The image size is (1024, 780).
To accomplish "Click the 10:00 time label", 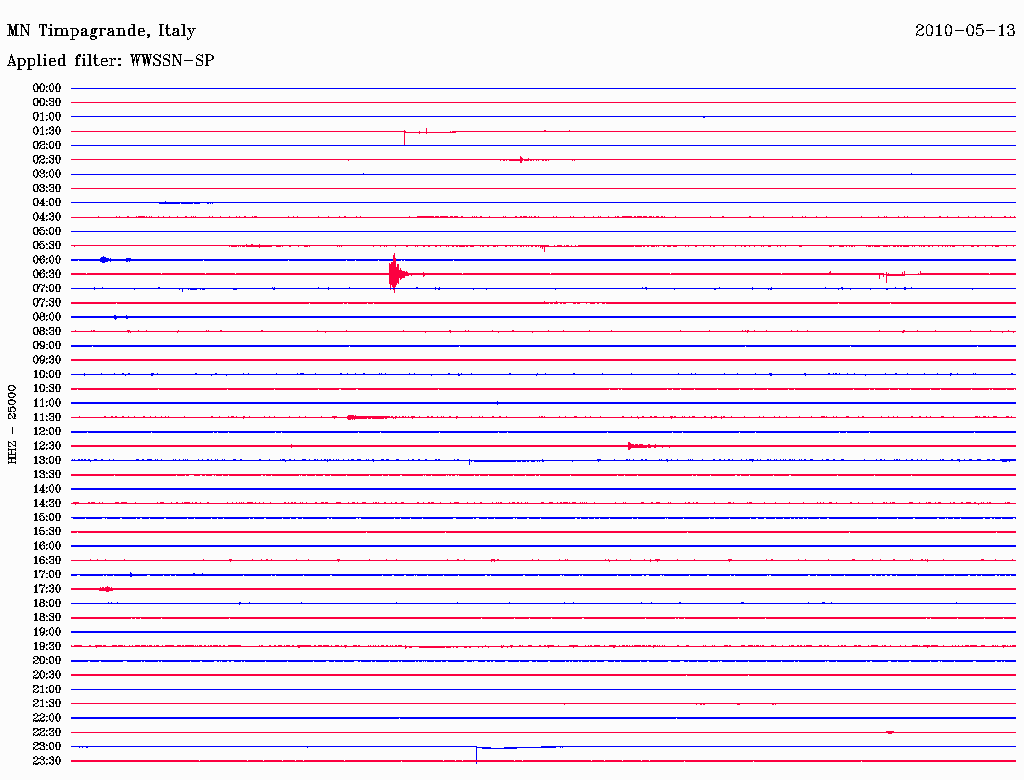I will tap(47, 374).
